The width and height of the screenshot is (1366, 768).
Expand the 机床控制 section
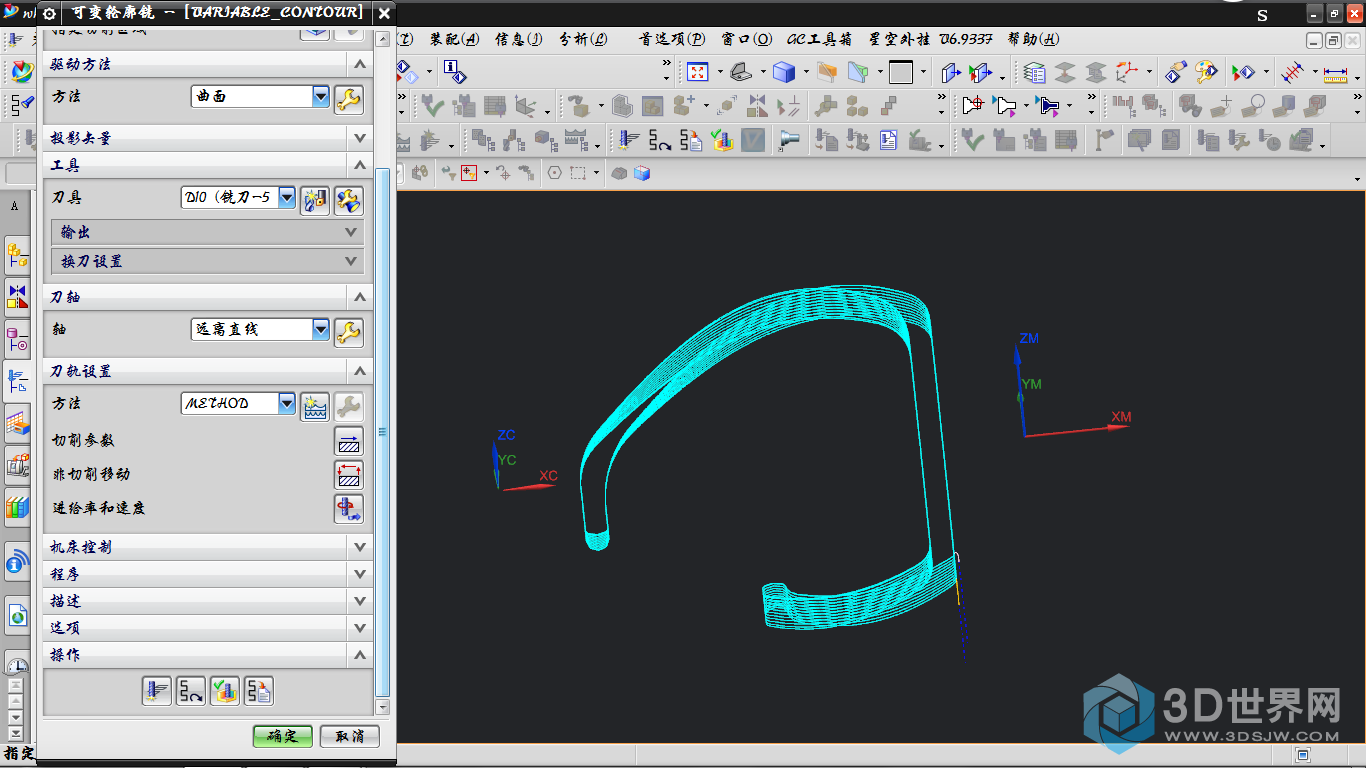click(x=360, y=547)
